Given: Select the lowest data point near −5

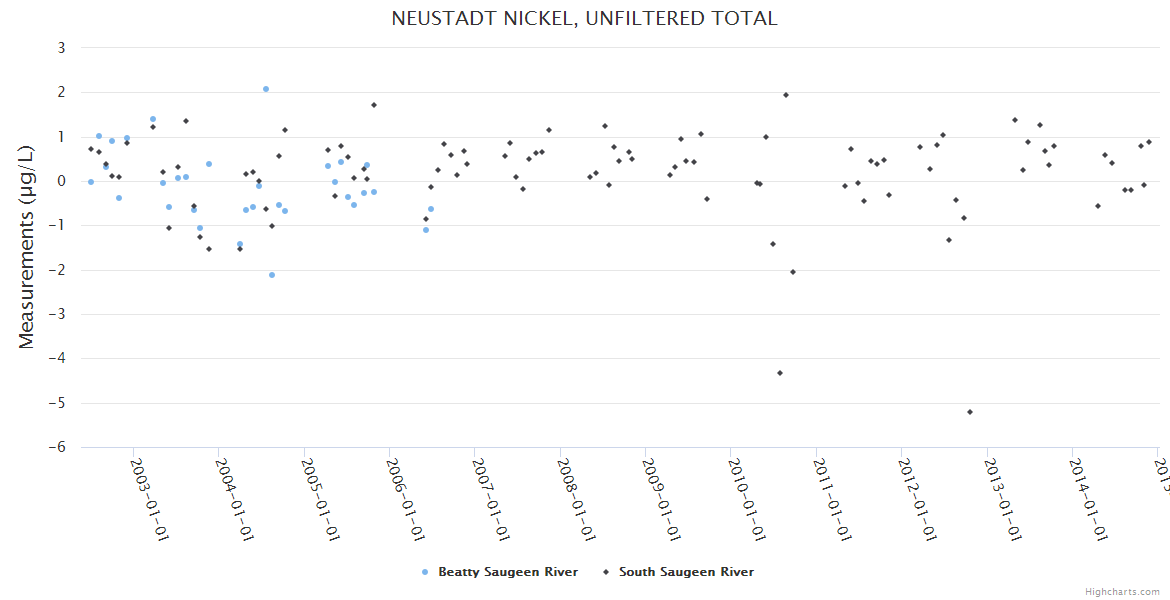Looking at the screenshot, I should 970,412.
